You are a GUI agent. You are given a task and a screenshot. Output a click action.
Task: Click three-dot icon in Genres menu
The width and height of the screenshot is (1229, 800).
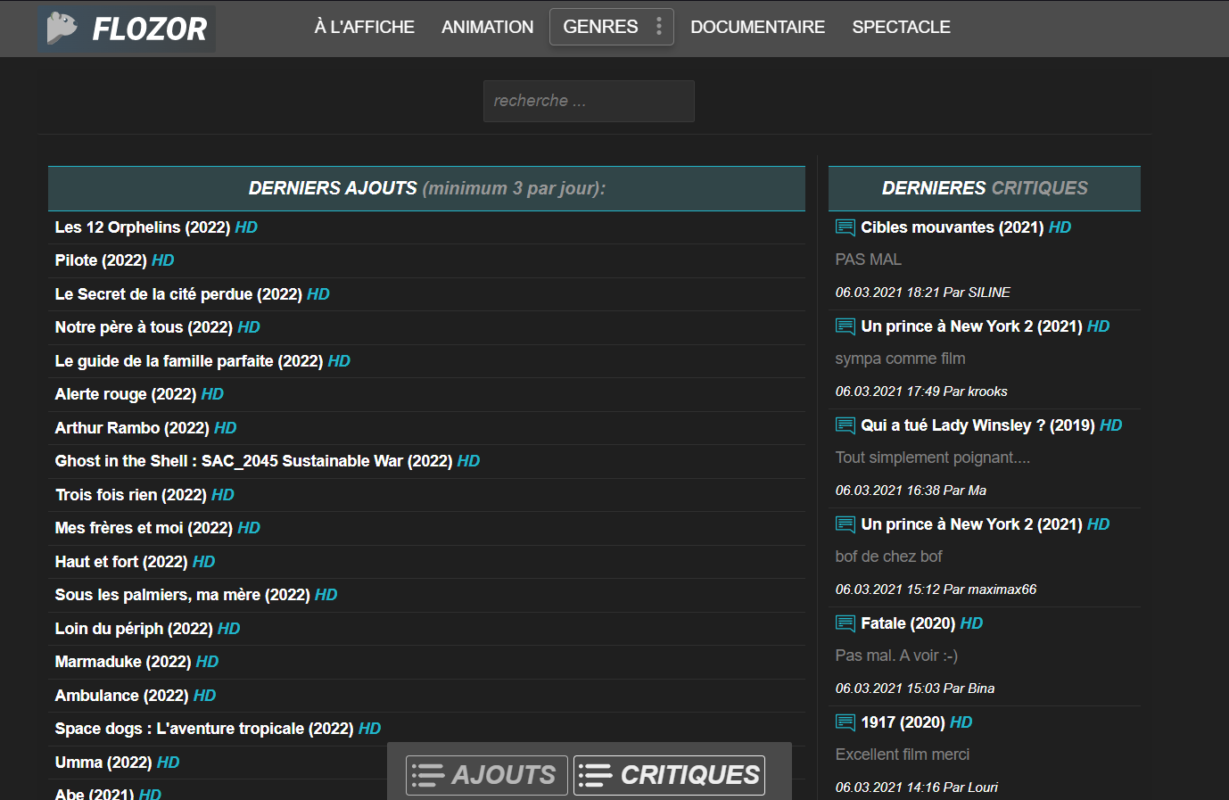point(658,27)
